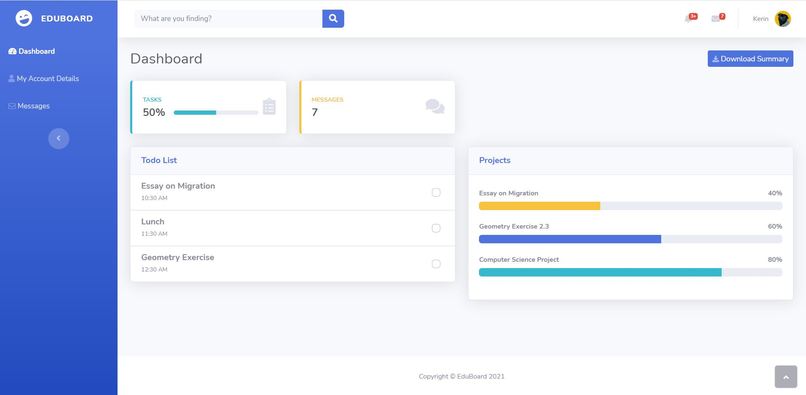Screen dimensions: 806x395
Task: Click the 'Computer Science Project' label
Action: [x=519, y=260]
